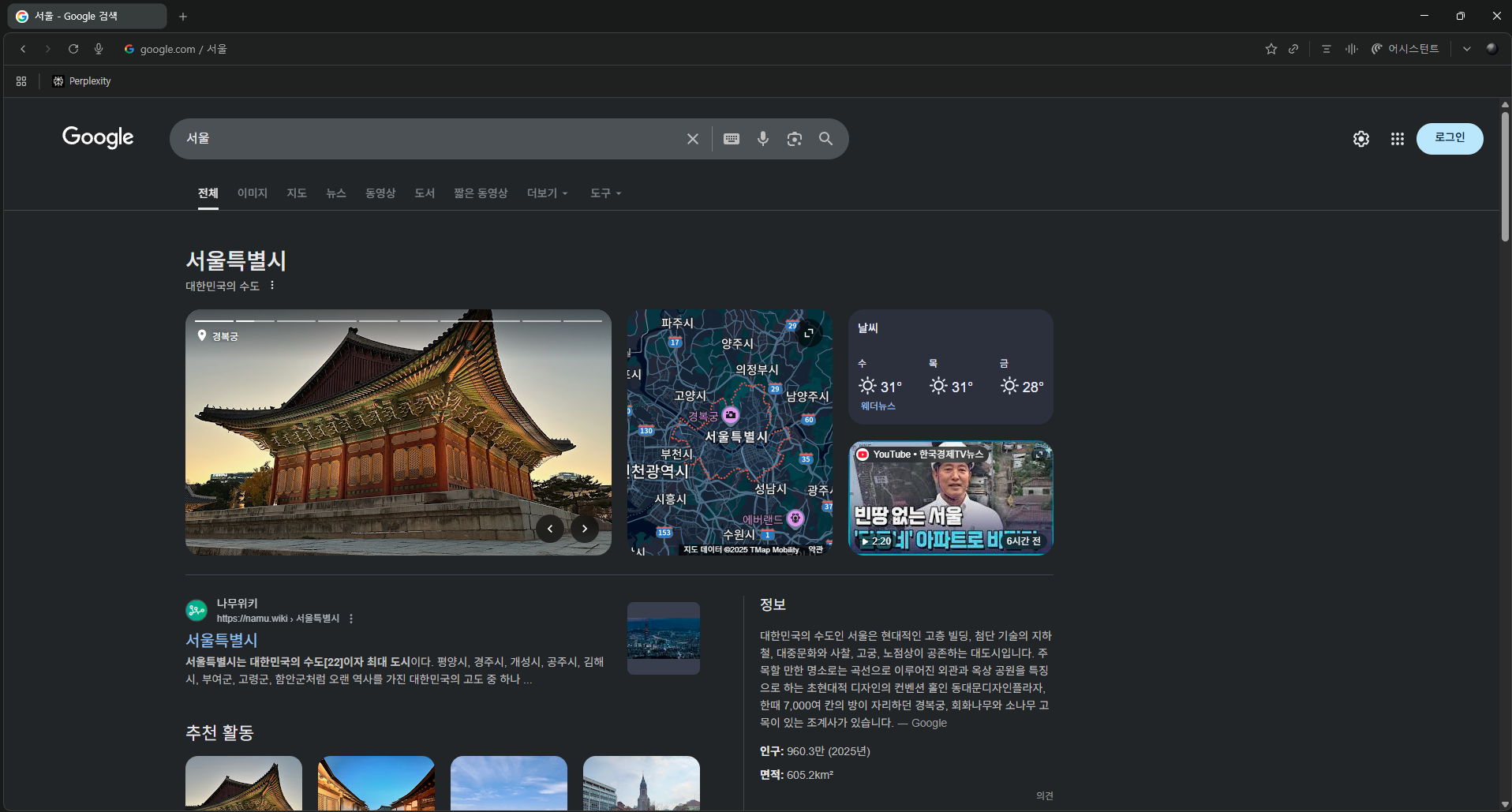Expand the YouTube video card corner icon
The width and height of the screenshot is (1512, 812).
coord(1039,455)
